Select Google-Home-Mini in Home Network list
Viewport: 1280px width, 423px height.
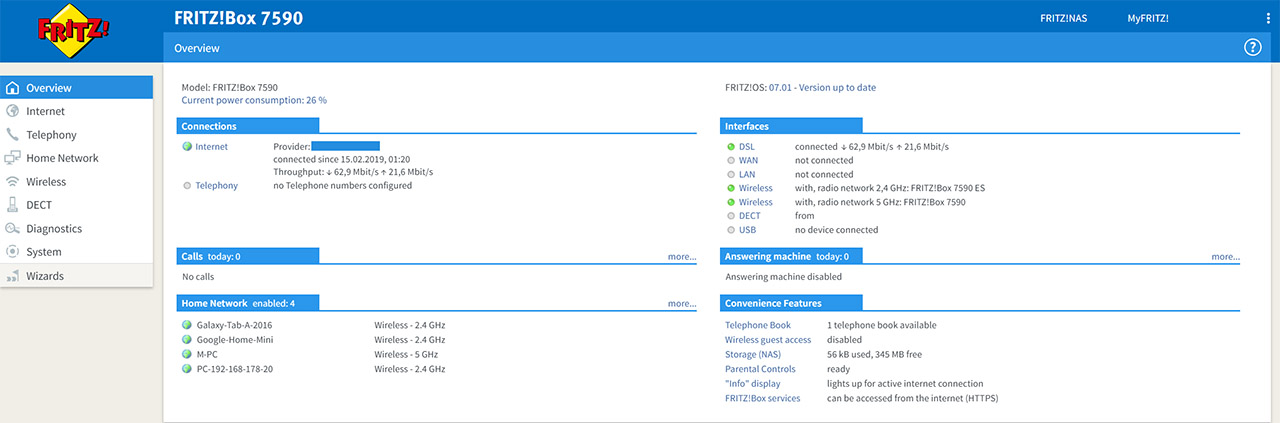[x=235, y=340]
